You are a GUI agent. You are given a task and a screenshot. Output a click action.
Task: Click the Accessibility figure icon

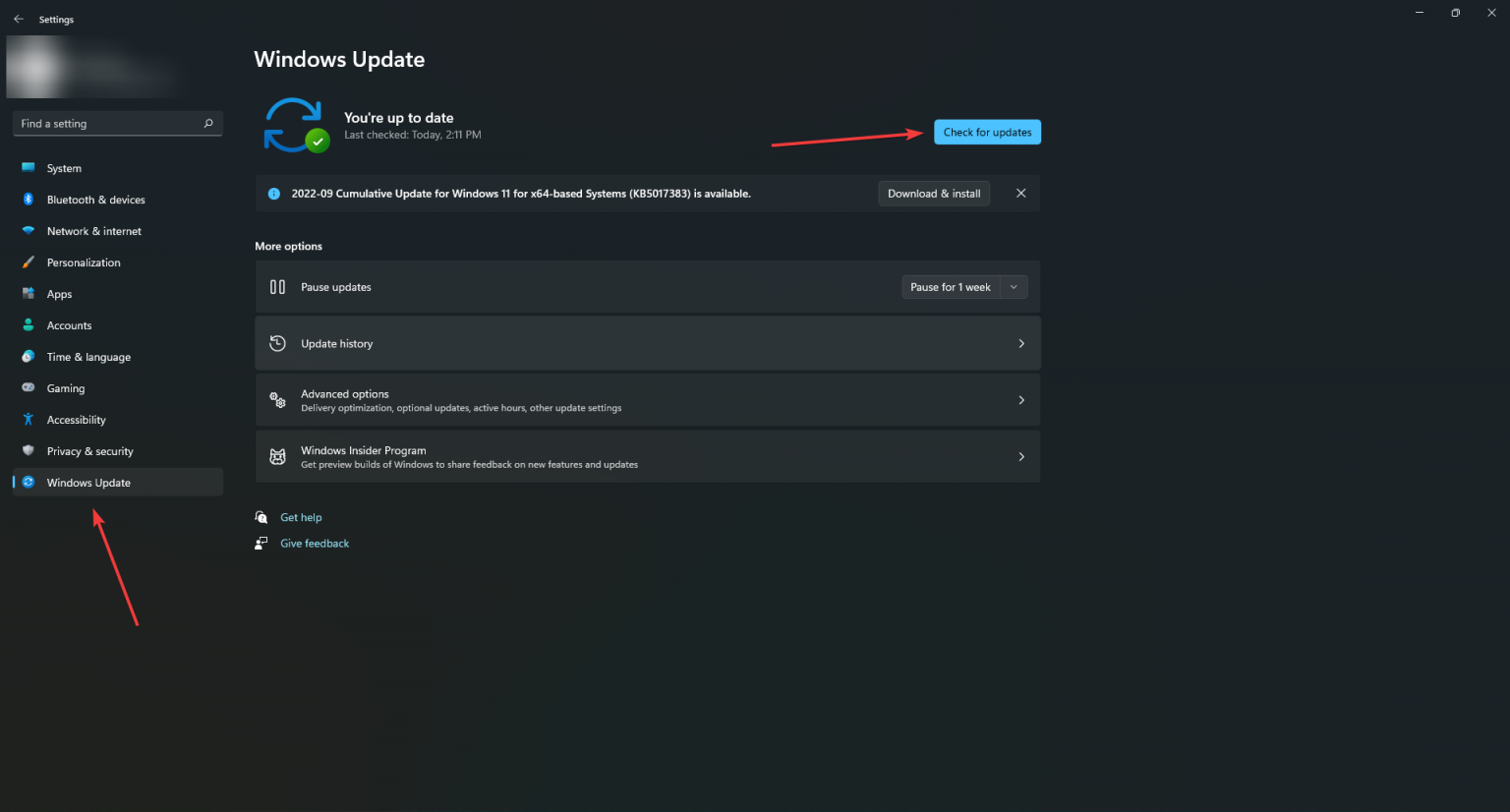[29, 420]
